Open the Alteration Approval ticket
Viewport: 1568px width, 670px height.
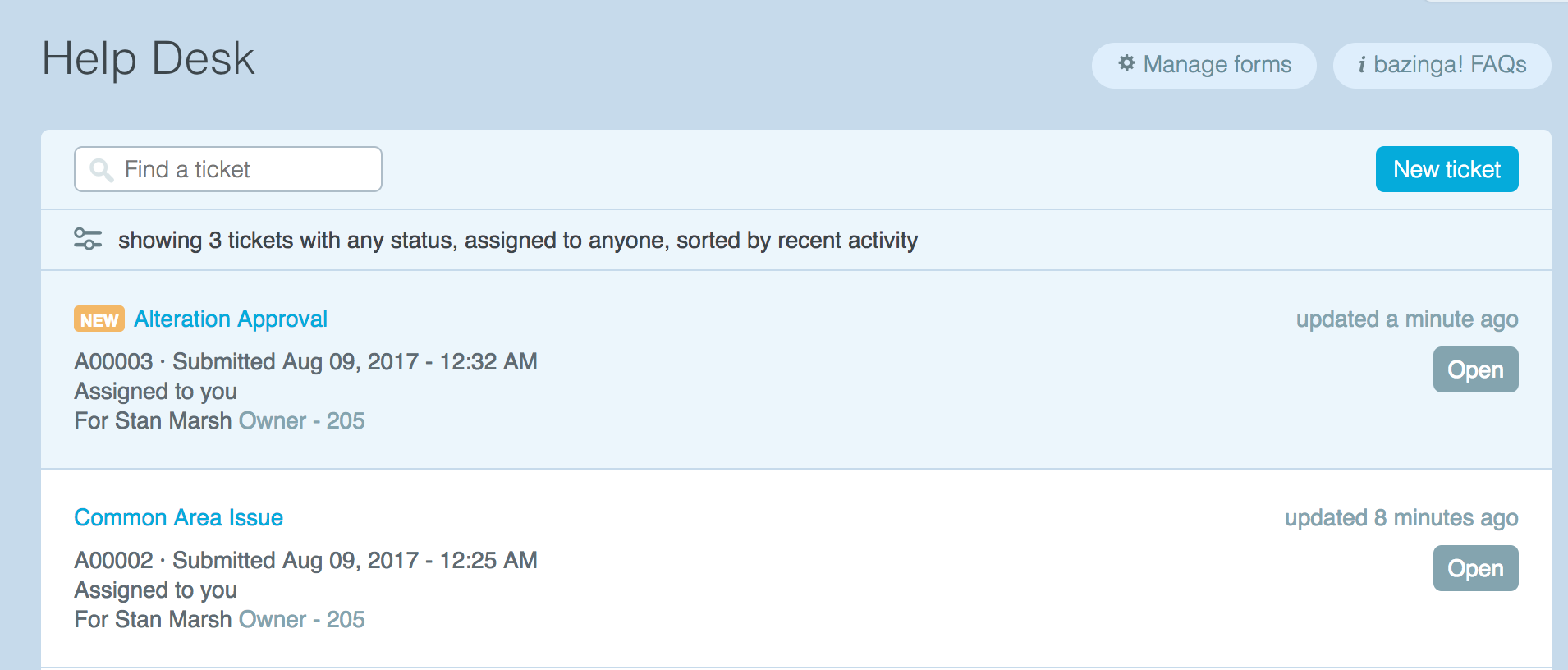[231, 319]
